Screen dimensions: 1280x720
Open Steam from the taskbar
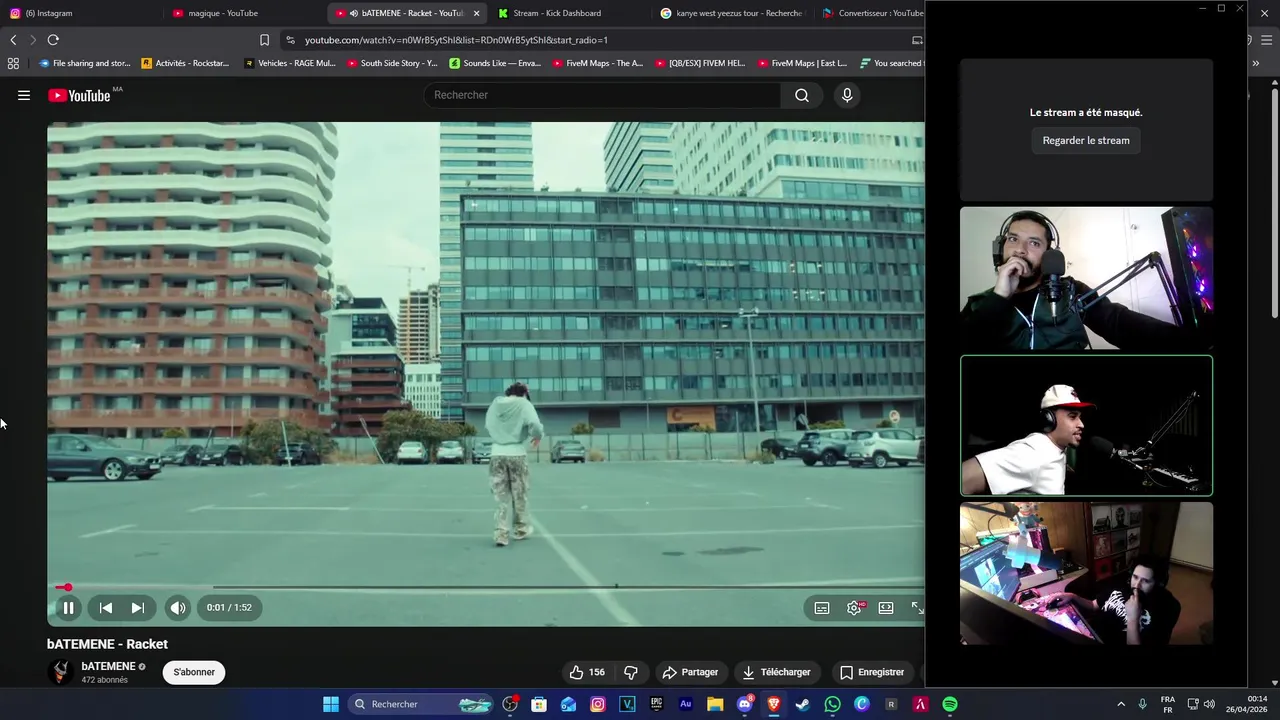pos(802,704)
